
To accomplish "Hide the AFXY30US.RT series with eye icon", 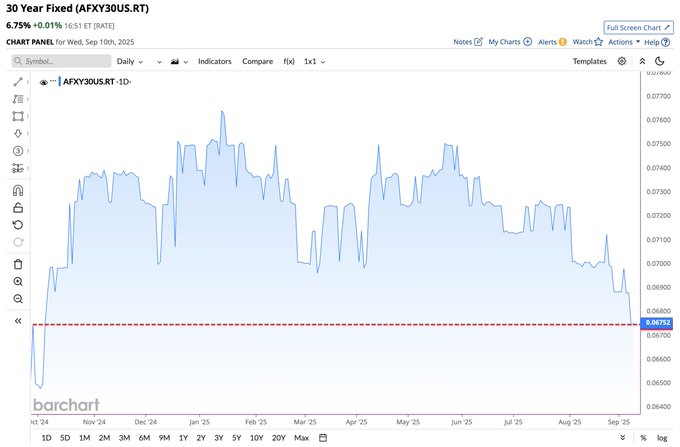I will [x=43, y=82].
